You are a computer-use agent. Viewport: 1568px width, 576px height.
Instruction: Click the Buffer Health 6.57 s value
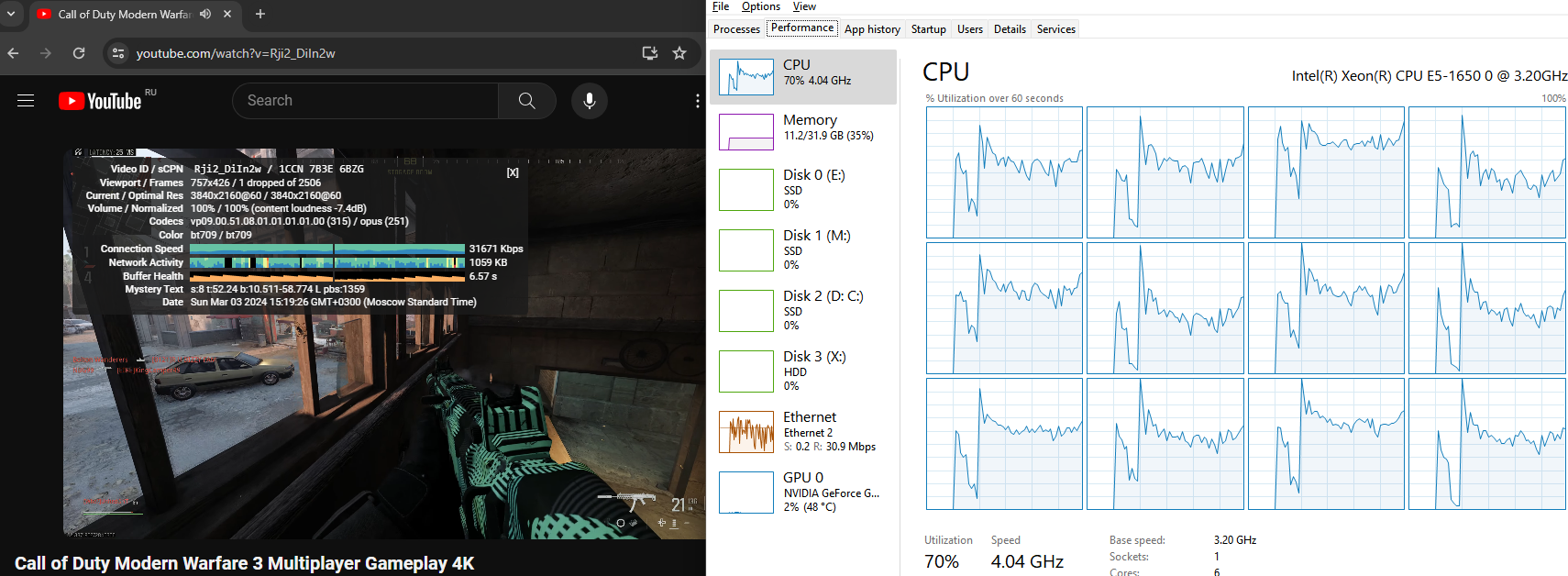(483, 276)
